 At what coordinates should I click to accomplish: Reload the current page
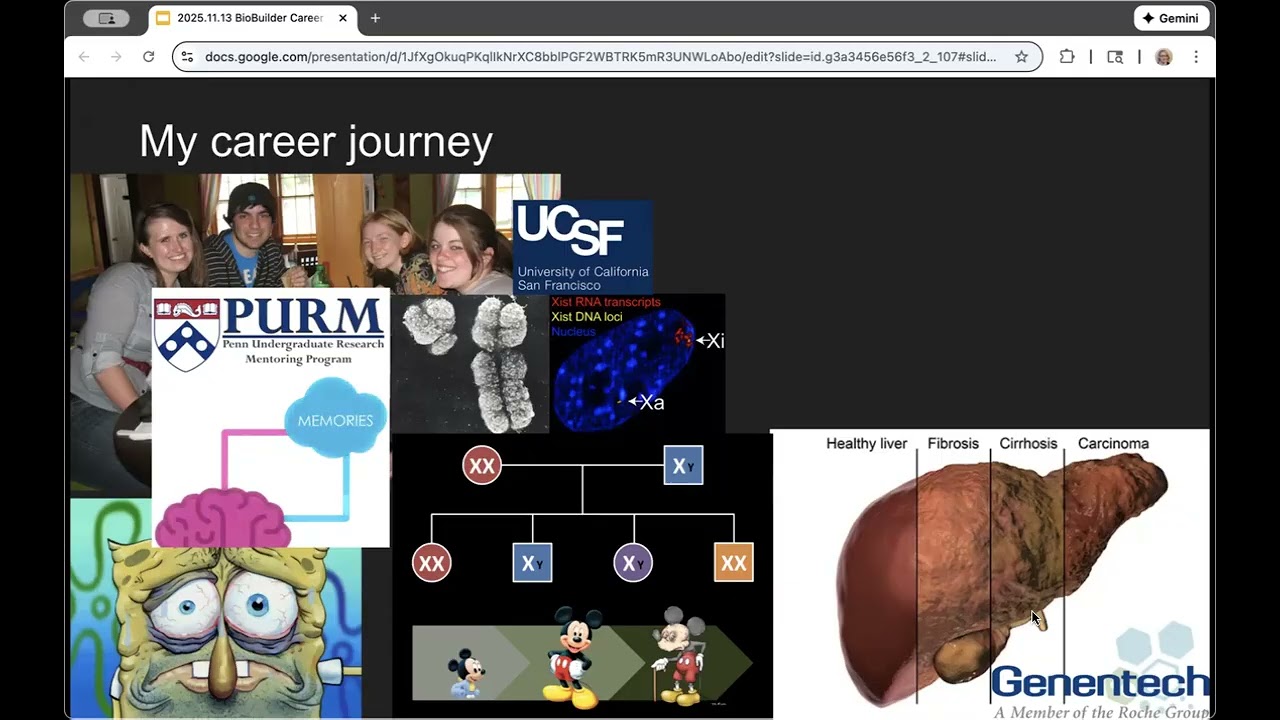tap(149, 57)
